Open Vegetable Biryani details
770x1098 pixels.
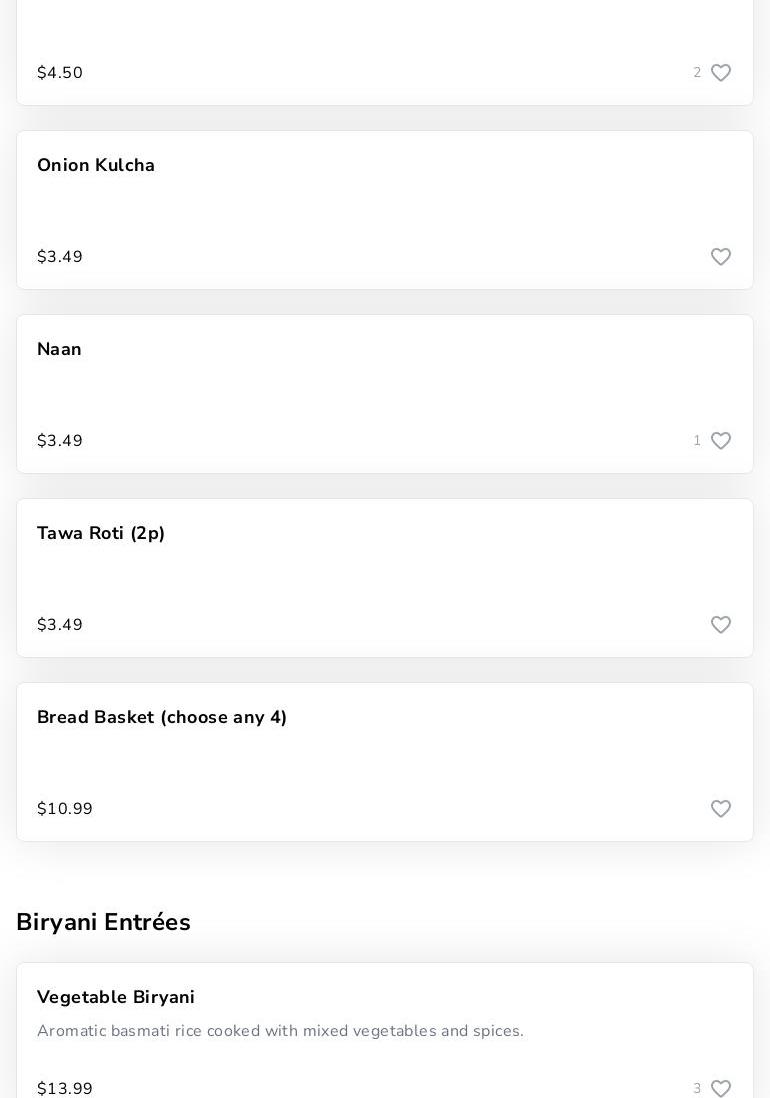(x=116, y=998)
